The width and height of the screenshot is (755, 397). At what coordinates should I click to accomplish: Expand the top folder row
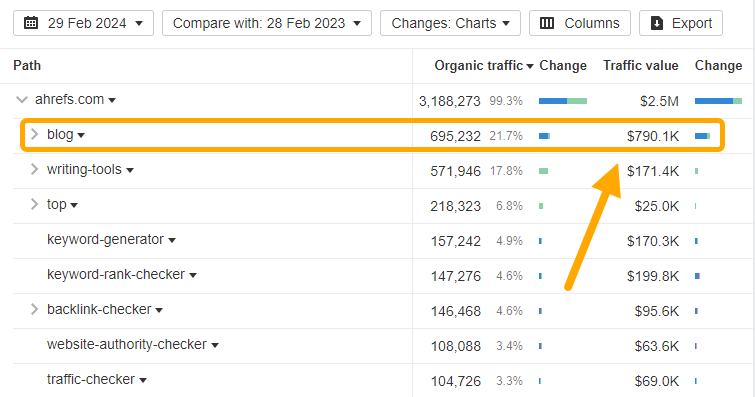point(34,204)
